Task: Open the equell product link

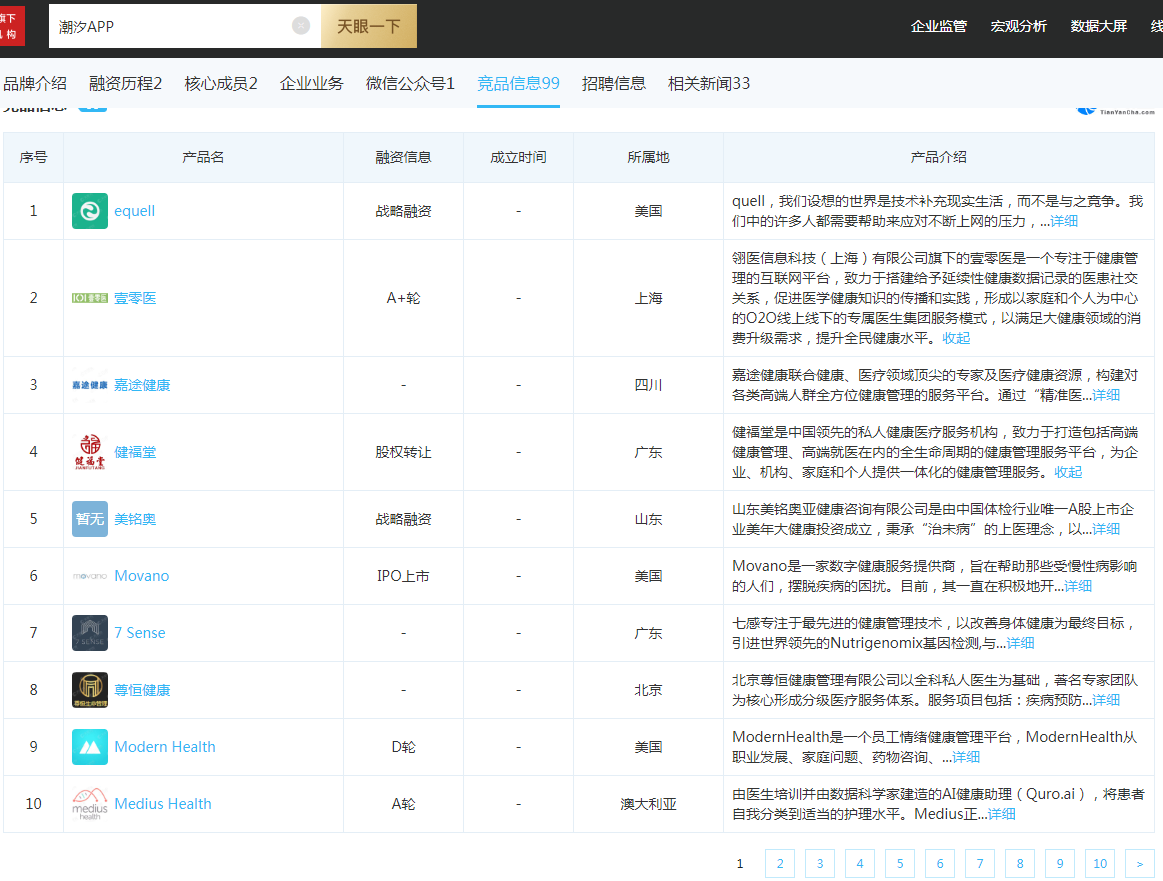Action: [134, 211]
